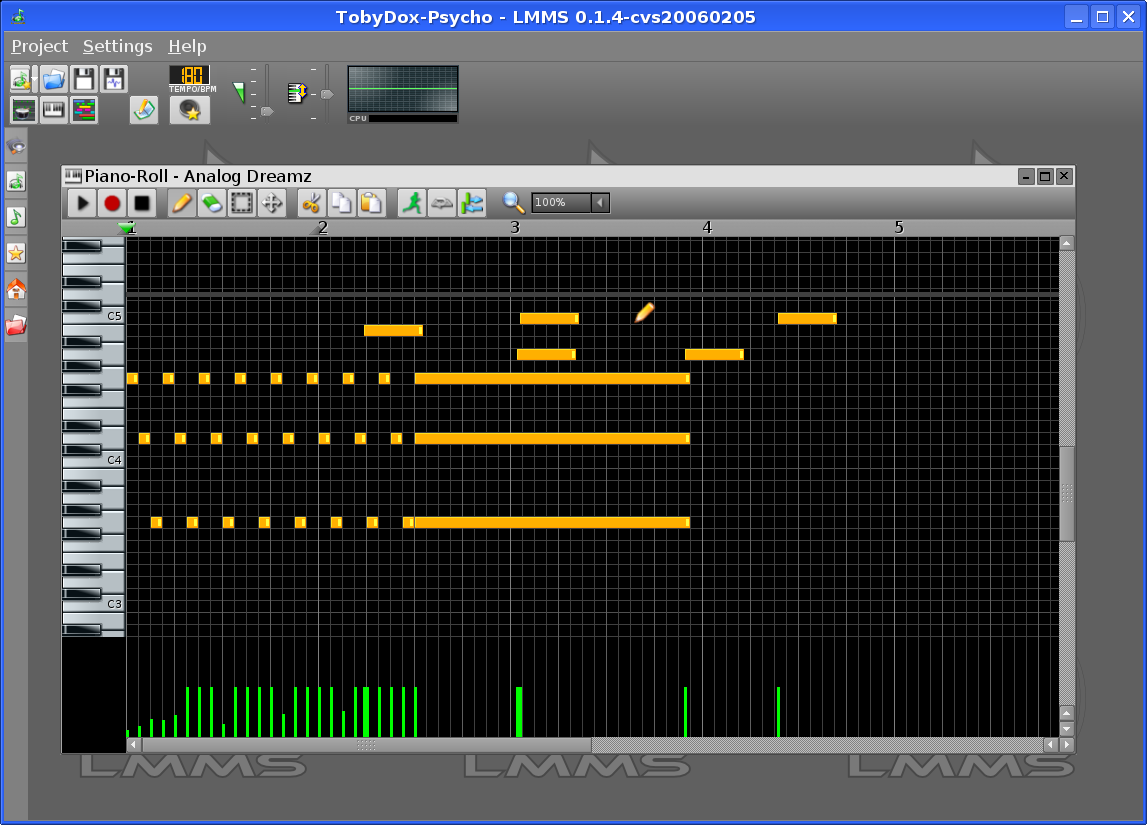This screenshot has width=1147, height=825.
Task: Open the dropdown arrow beside the new project button
Action: pyautogui.click(x=34, y=79)
